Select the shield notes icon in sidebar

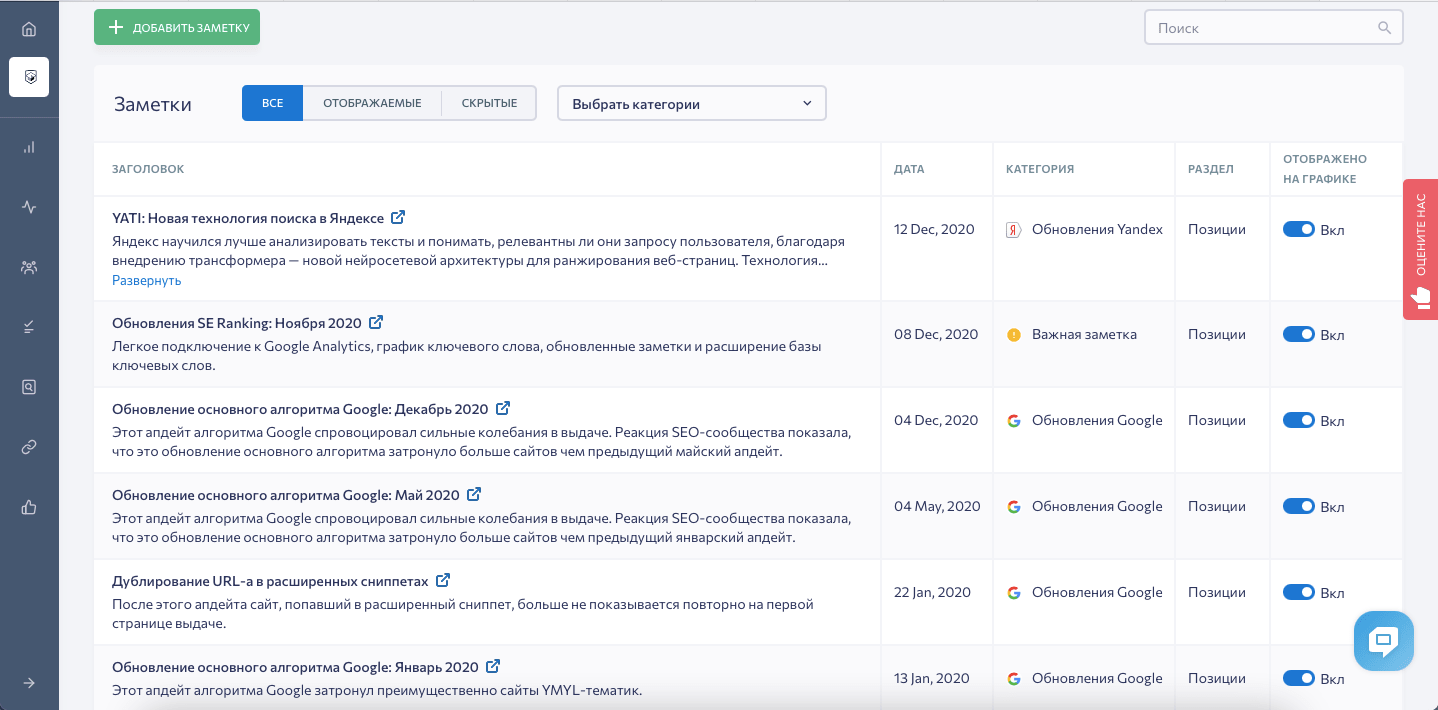click(x=29, y=77)
